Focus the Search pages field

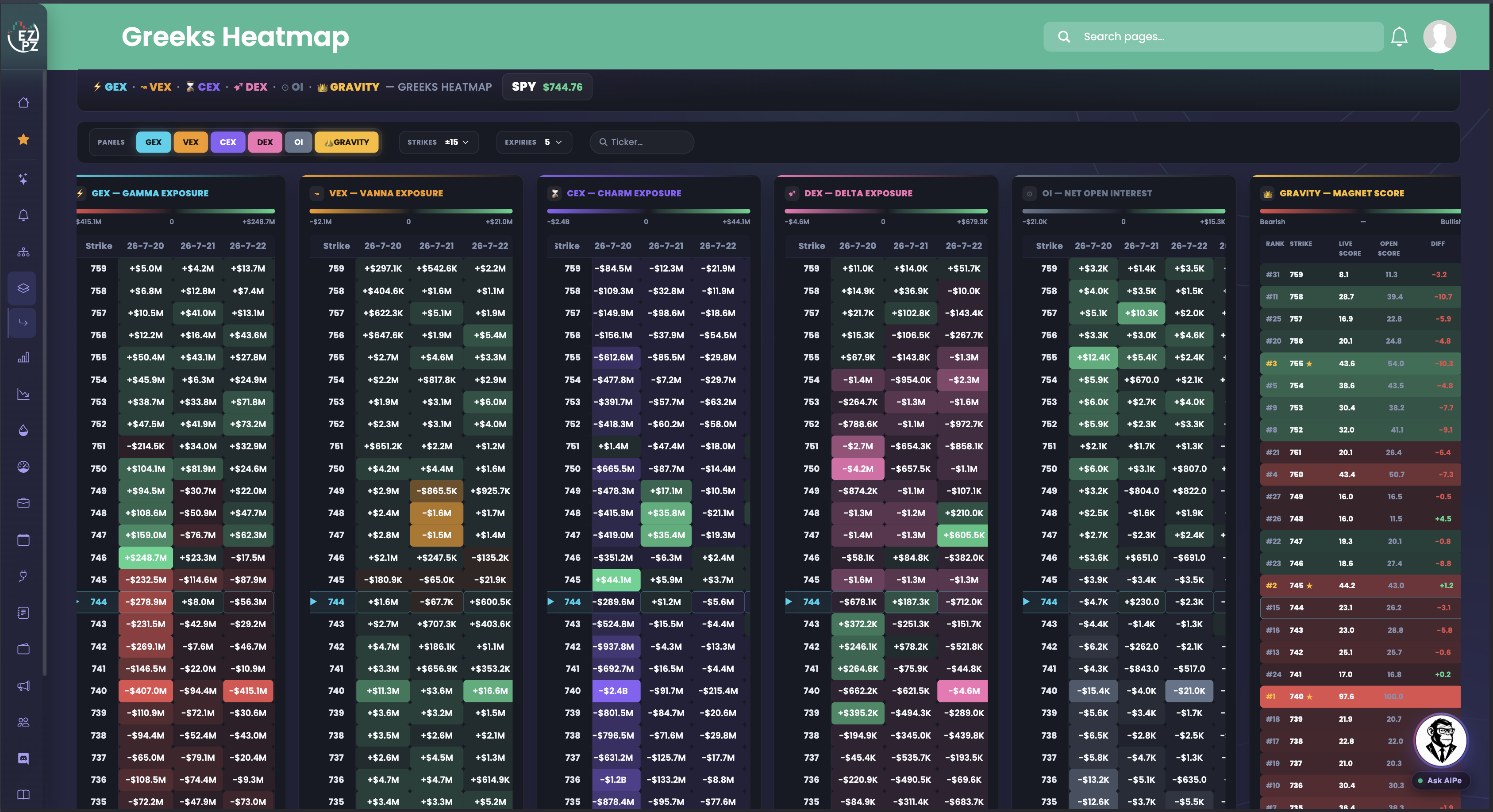click(1213, 37)
